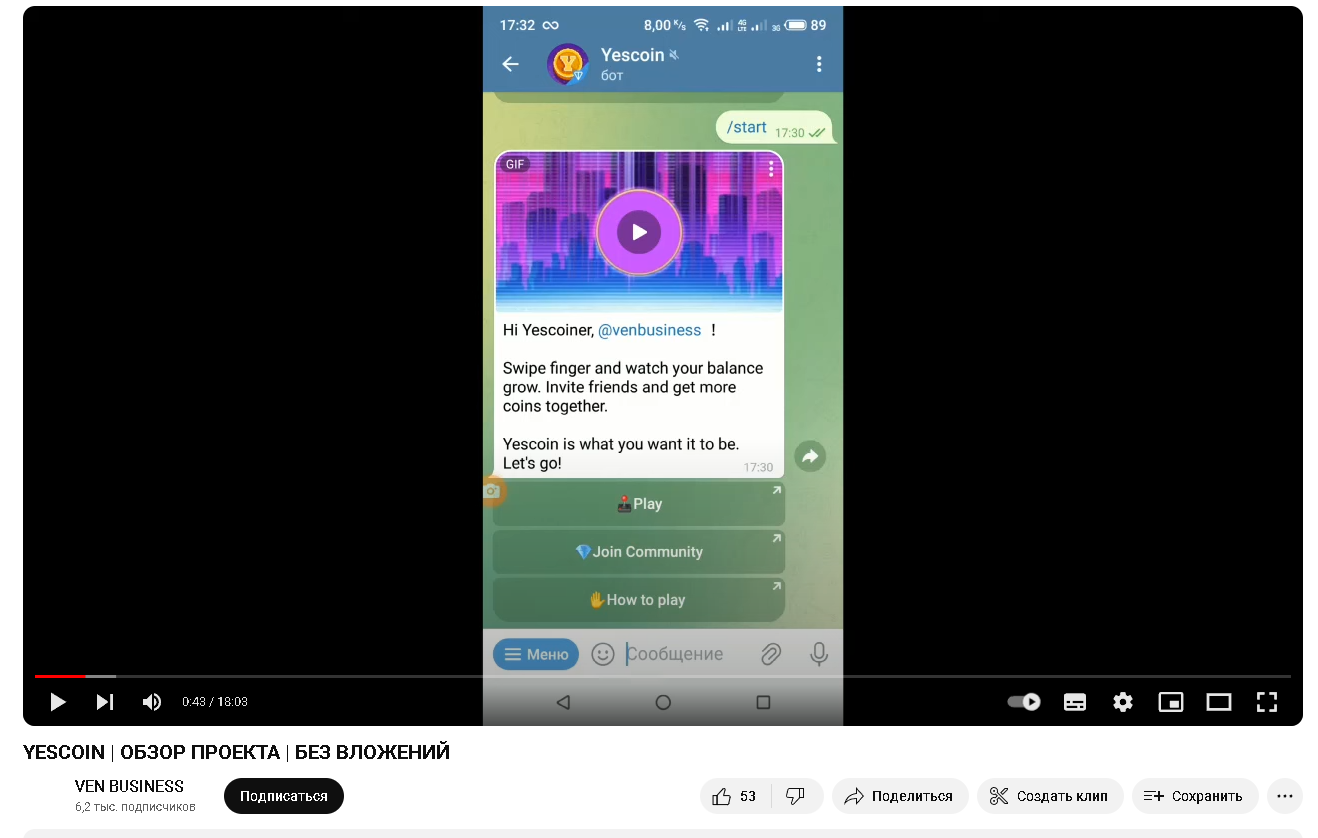Screen dimensions: 1318x838
Task: Dislike the video
Action: tap(796, 796)
